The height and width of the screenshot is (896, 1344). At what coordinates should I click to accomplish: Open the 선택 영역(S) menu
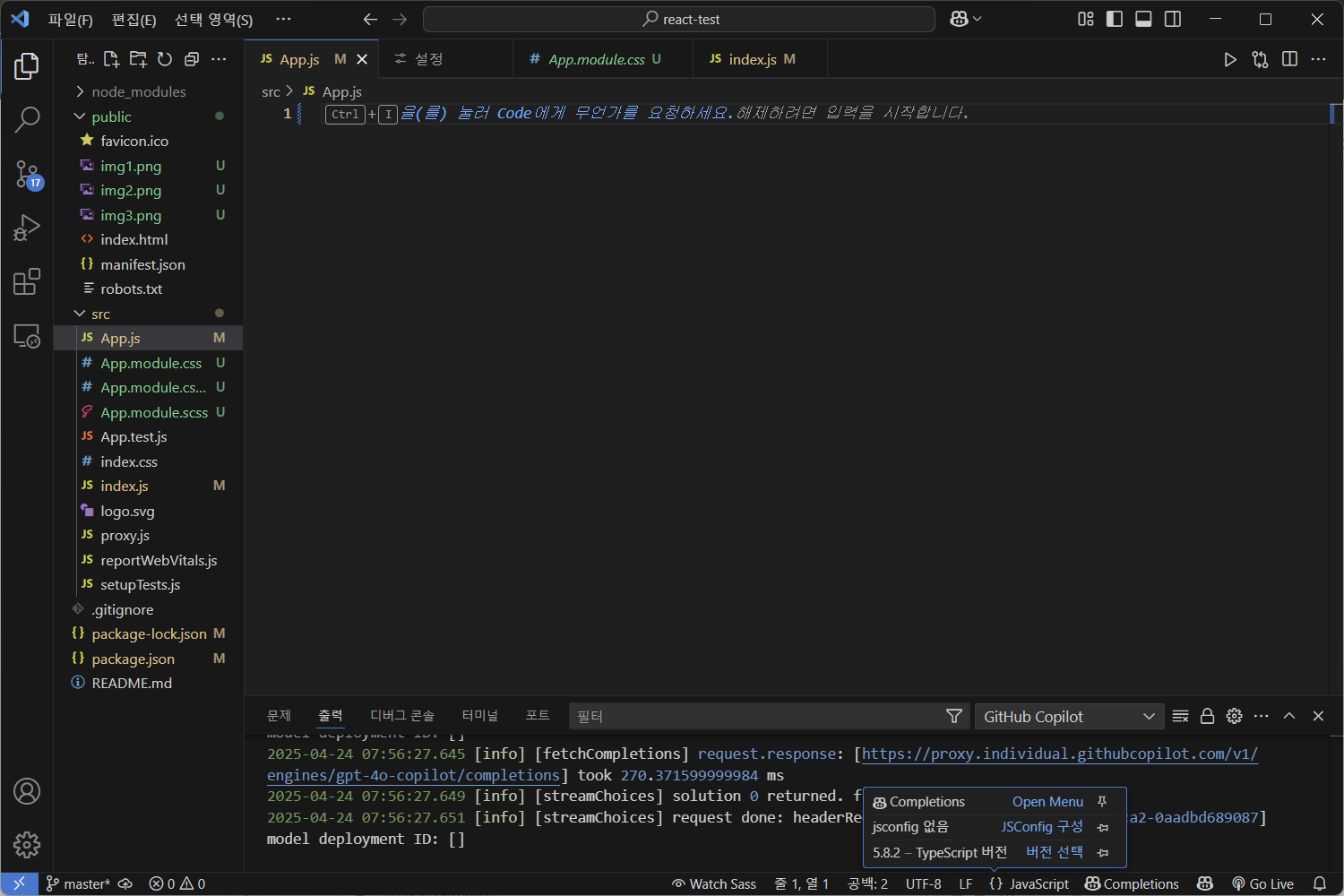[213, 19]
